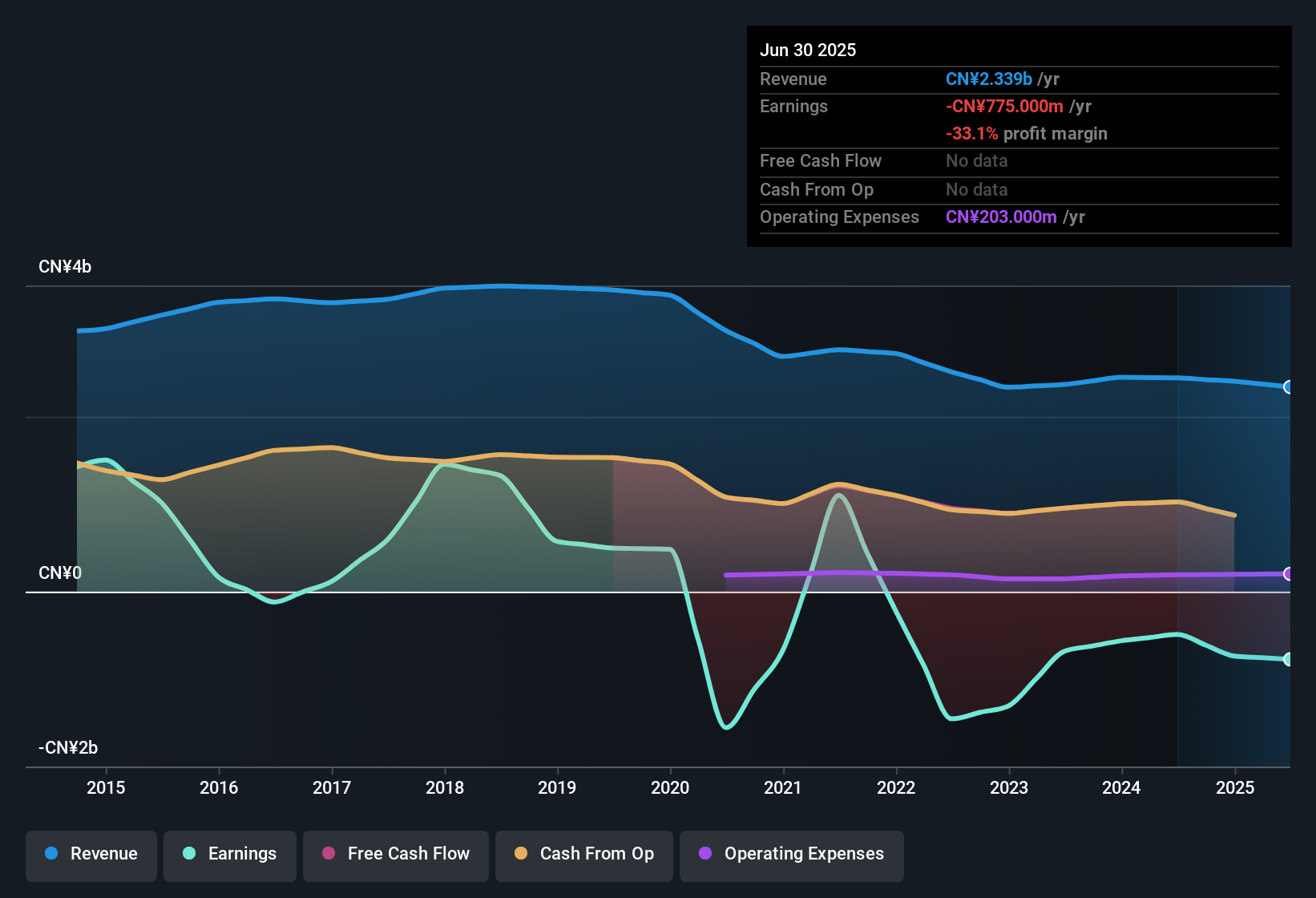Viewport: 1316px width, 898px height.
Task: Select the Earnings endpoint marker on the chart
Action: tap(1289, 659)
